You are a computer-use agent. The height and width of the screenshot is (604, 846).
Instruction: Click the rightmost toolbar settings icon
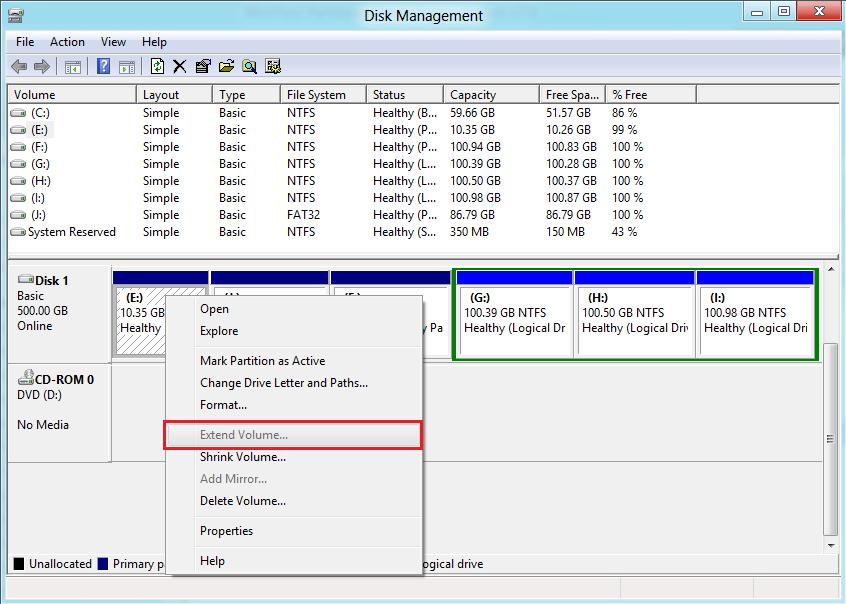pos(272,67)
